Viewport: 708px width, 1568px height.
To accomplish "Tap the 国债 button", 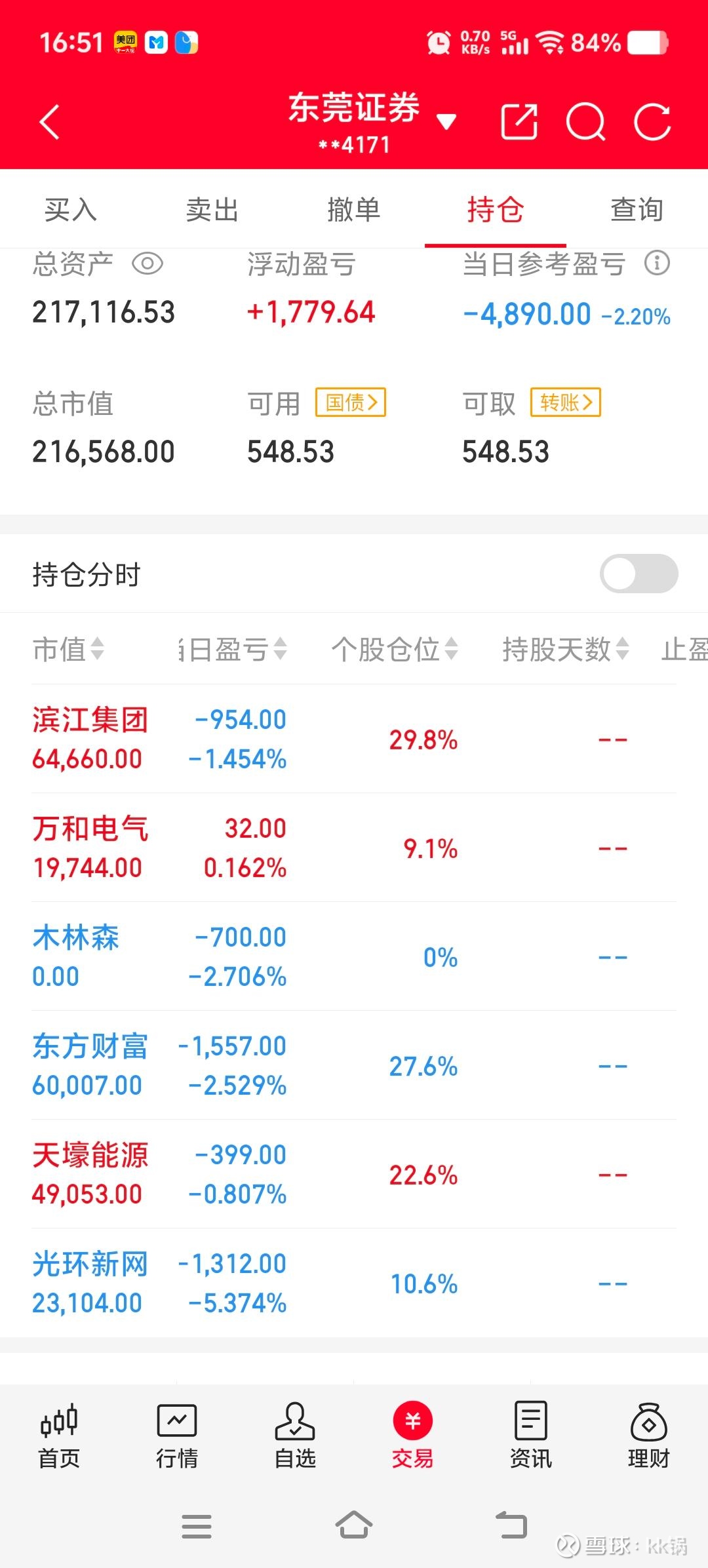I will [x=351, y=402].
